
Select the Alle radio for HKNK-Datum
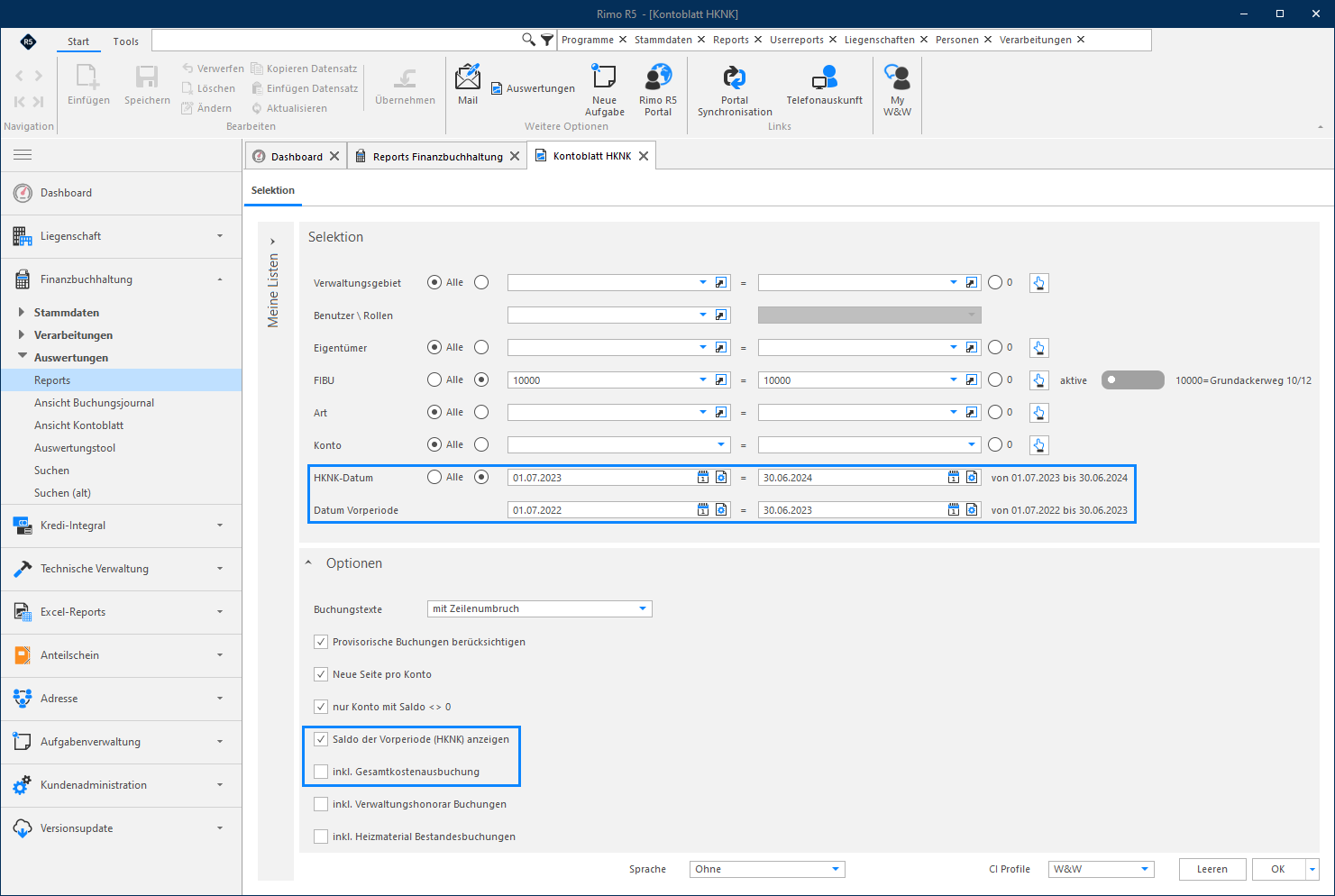click(x=434, y=478)
